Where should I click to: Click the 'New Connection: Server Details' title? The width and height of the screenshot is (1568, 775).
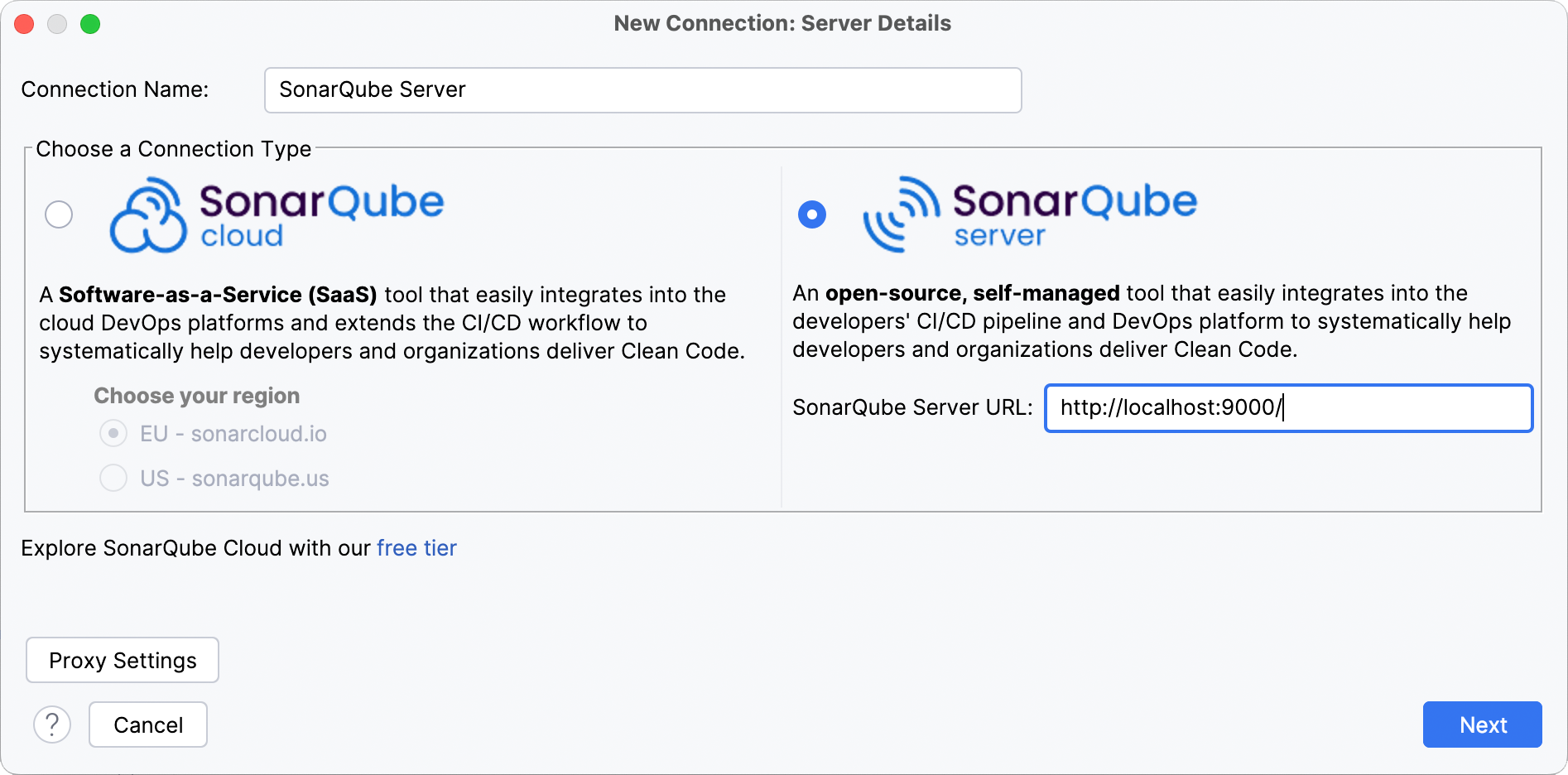click(782, 23)
